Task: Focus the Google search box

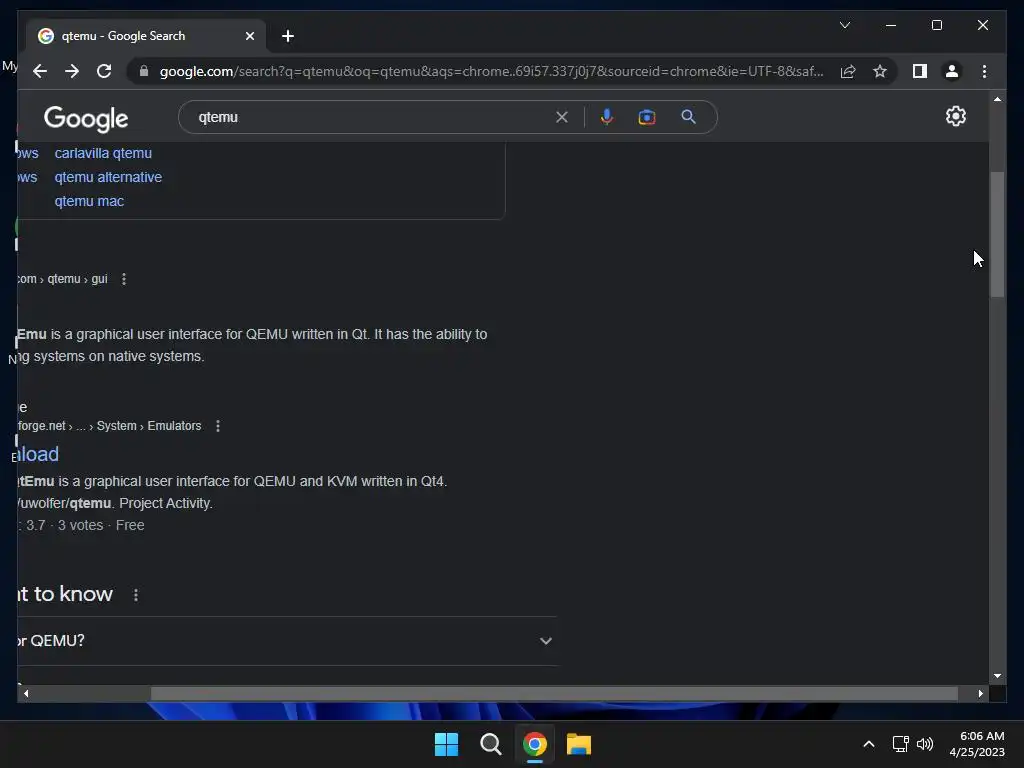Action: click(372, 117)
